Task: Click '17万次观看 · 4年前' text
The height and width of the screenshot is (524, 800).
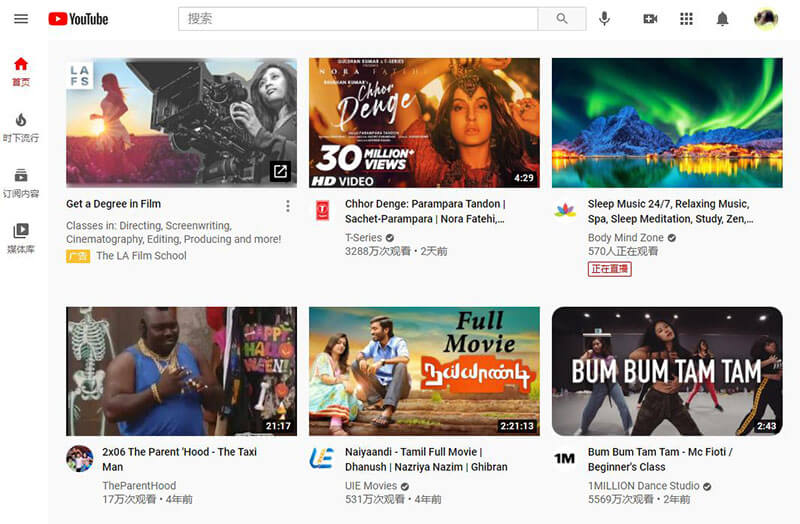Action: pos(147,499)
